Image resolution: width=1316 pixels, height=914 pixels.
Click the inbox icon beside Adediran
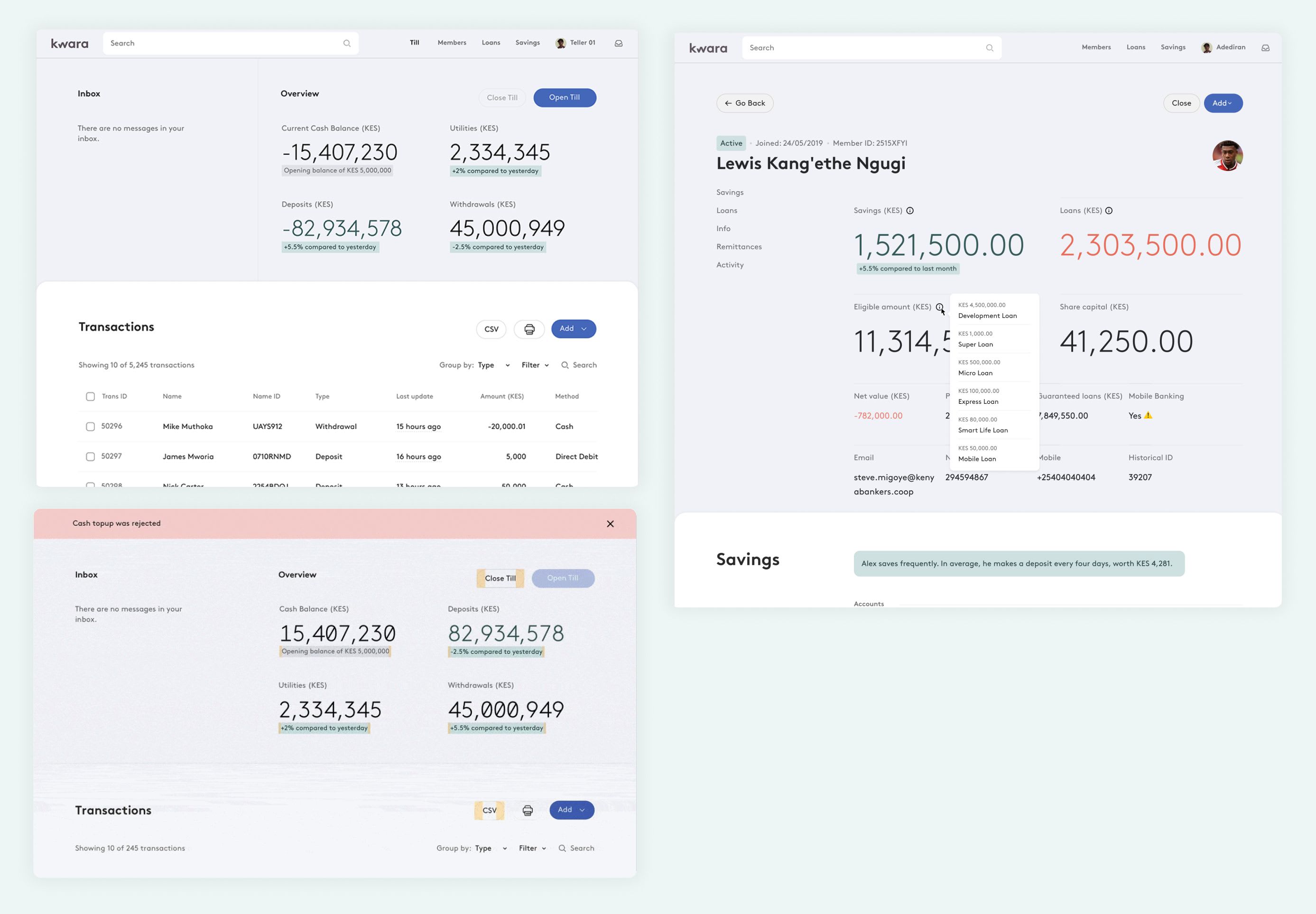[x=1266, y=48]
